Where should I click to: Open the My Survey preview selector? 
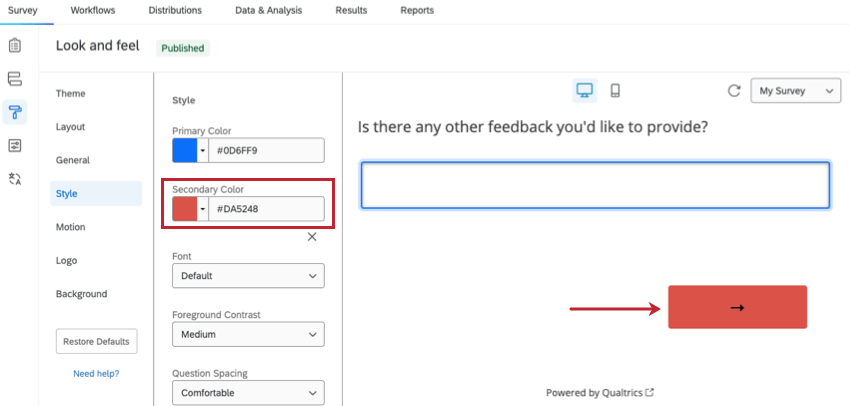[x=795, y=91]
